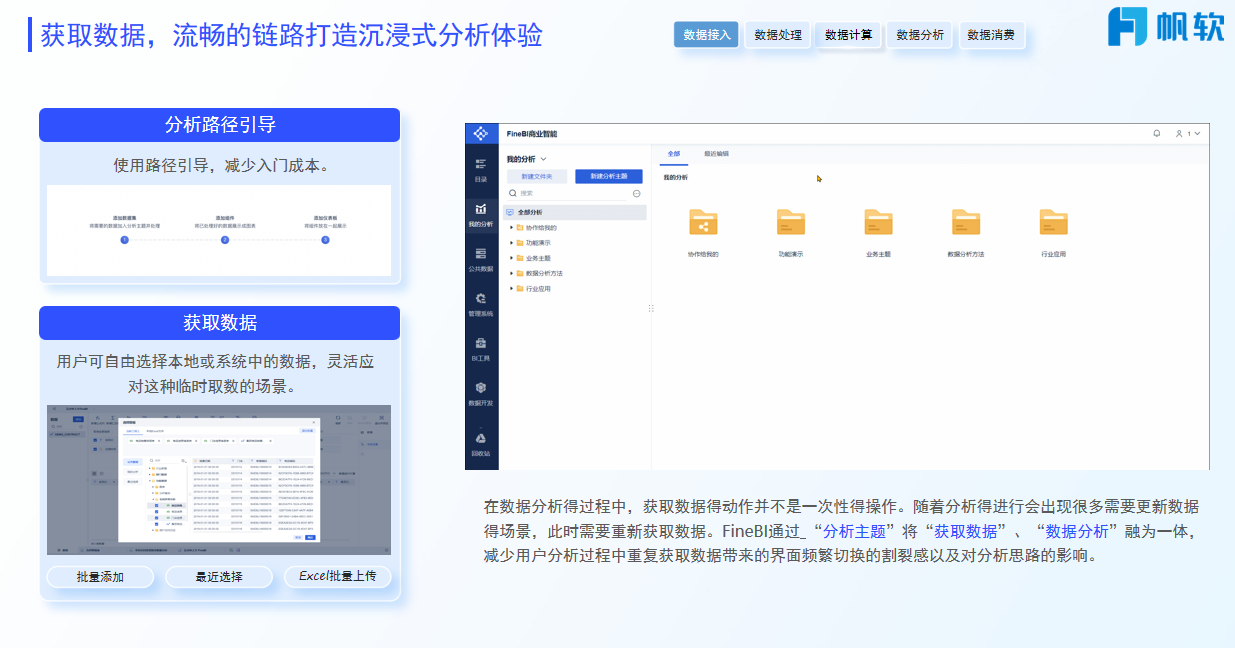The height and width of the screenshot is (648, 1235).
Task: Switch to the 全部 tab
Action: point(674,154)
